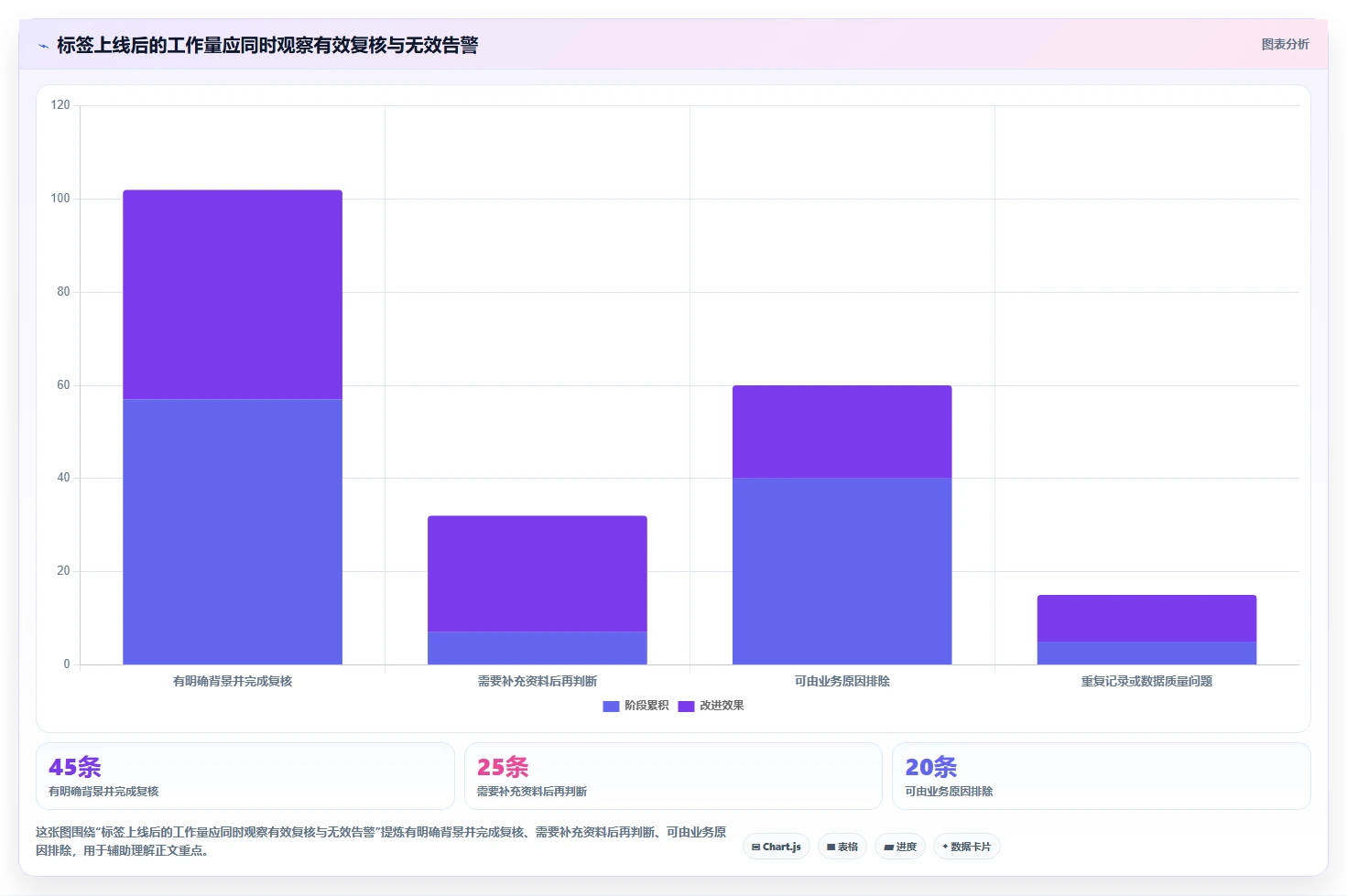
Task: Select the 数据卡片 tag chip
Action: click(967, 847)
